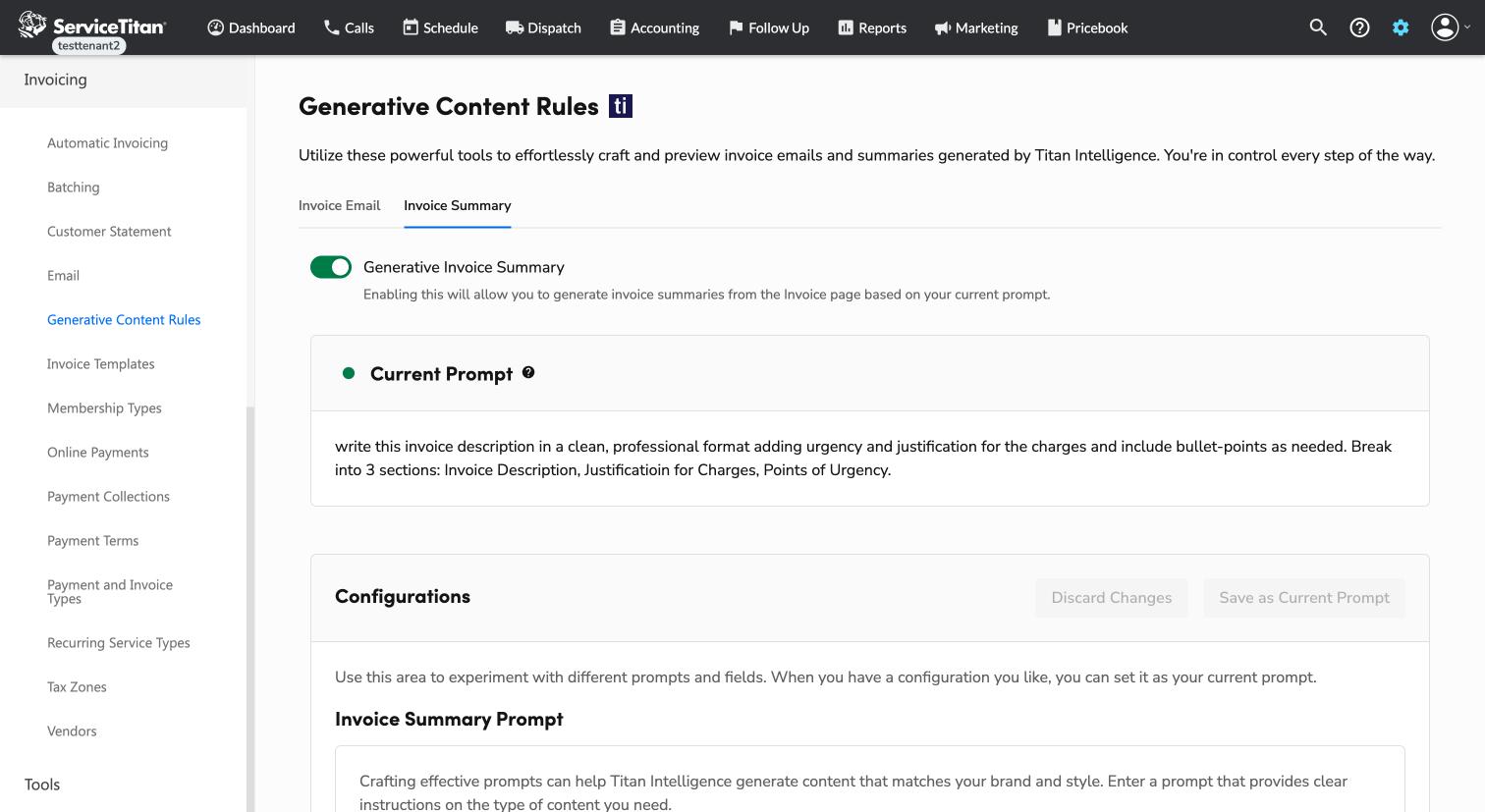The height and width of the screenshot is (812, 1485).
Task: Open the Reports menu
Action: coord(871,27)
